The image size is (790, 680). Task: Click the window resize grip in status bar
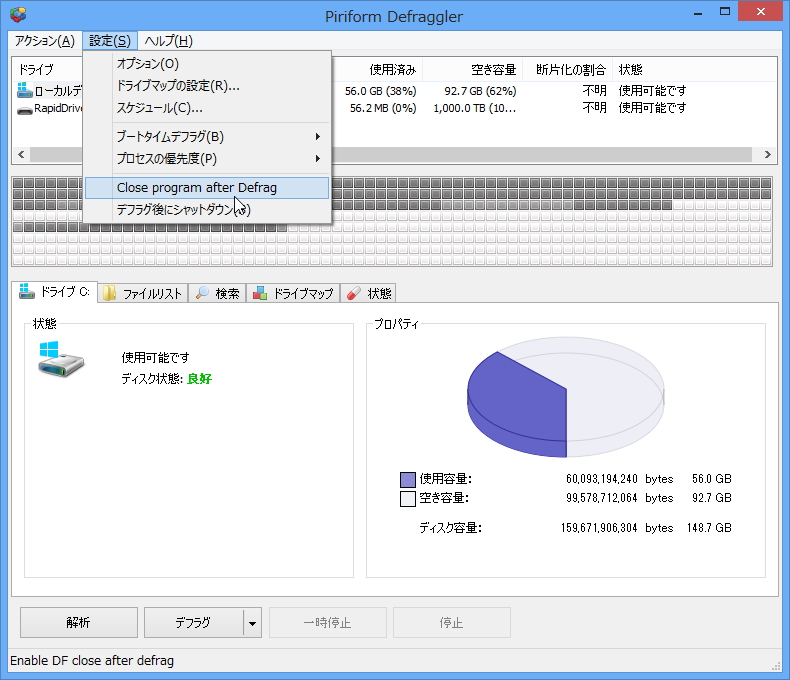pyautogui.click(x=776, y=666)
